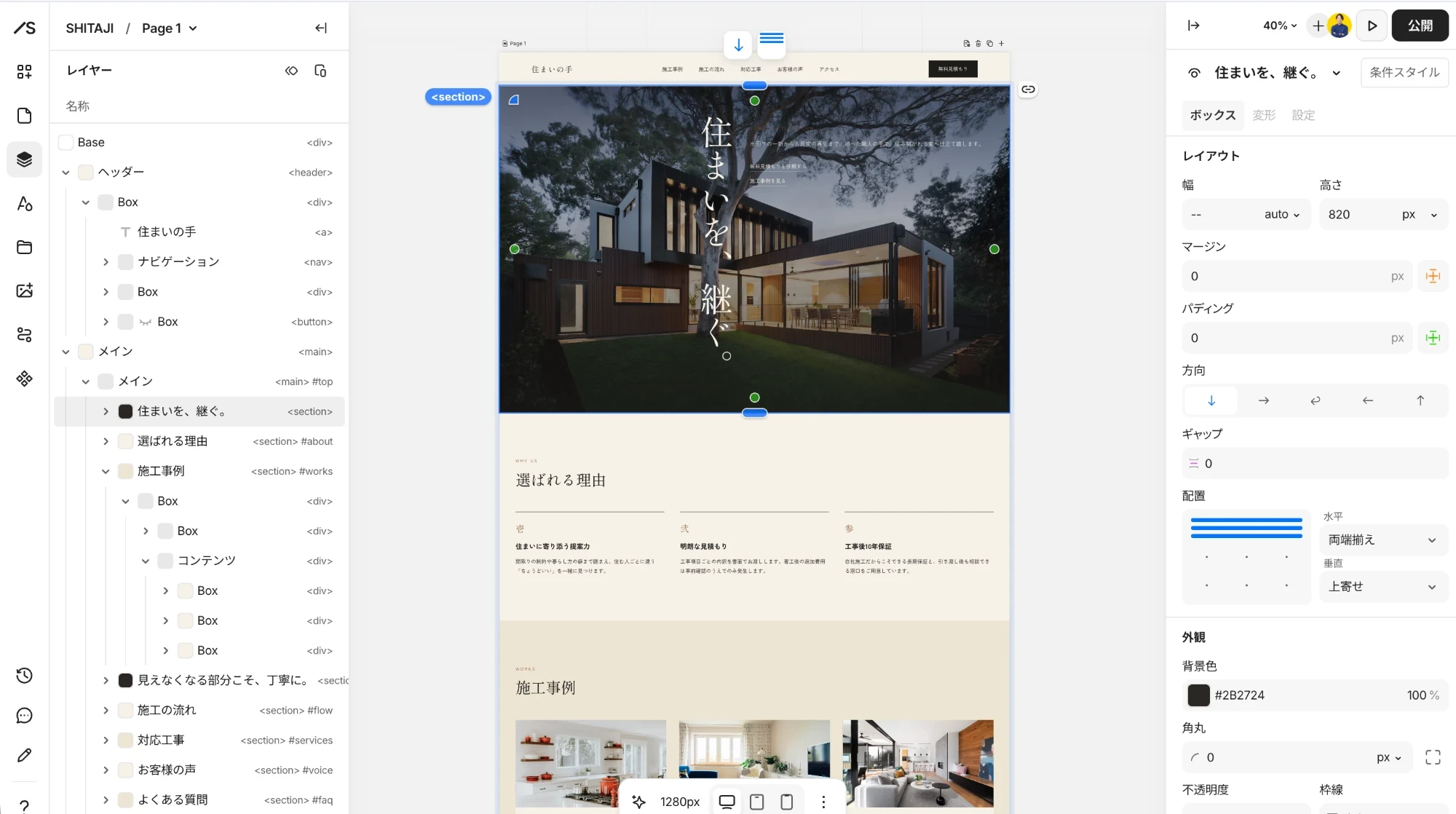1456x814 pixels.
Task: Click the plus invite icon beside avatar
Action: (1318, 25)
